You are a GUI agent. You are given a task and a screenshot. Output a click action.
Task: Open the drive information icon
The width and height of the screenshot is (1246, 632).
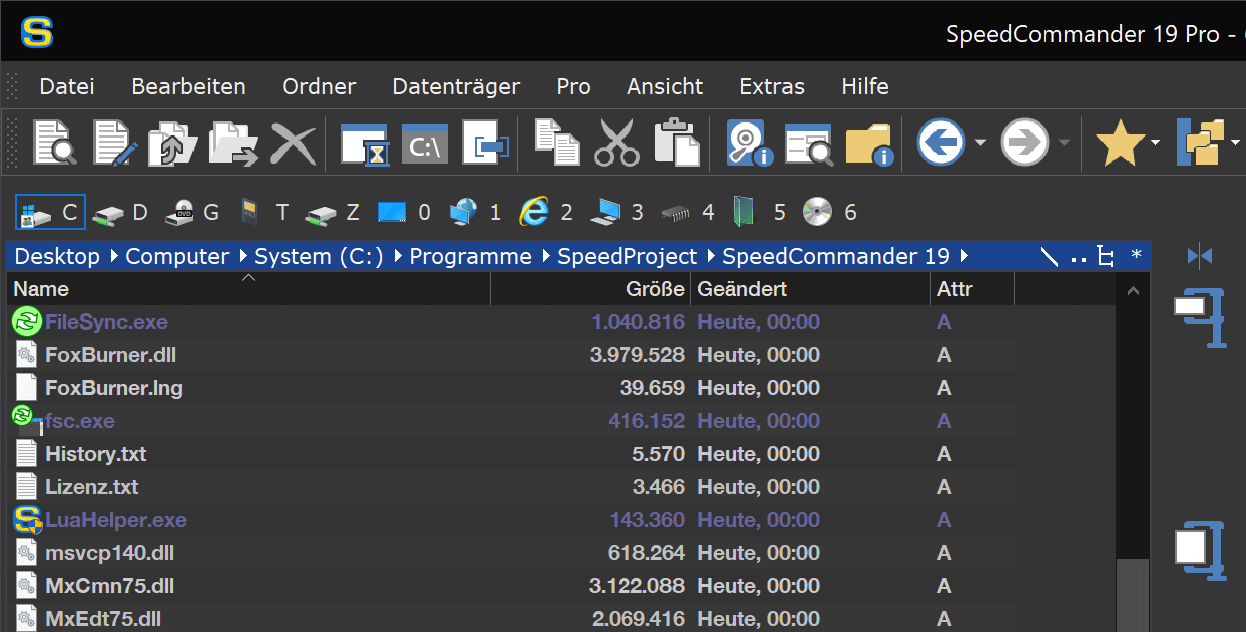[x=751, y=143]
